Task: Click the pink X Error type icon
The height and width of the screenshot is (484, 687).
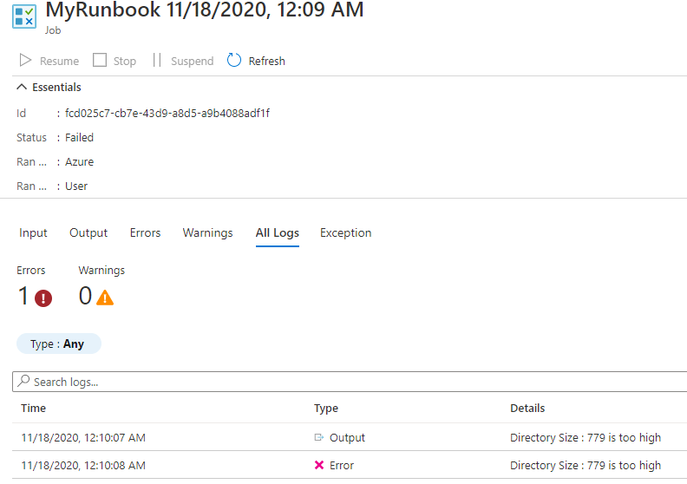Action: [319, 465]
